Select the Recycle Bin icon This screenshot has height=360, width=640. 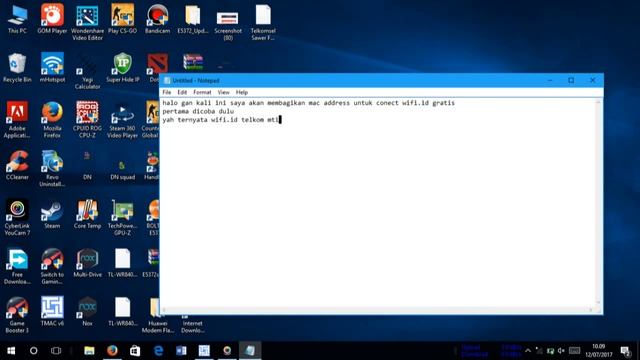tap(17, 68)
